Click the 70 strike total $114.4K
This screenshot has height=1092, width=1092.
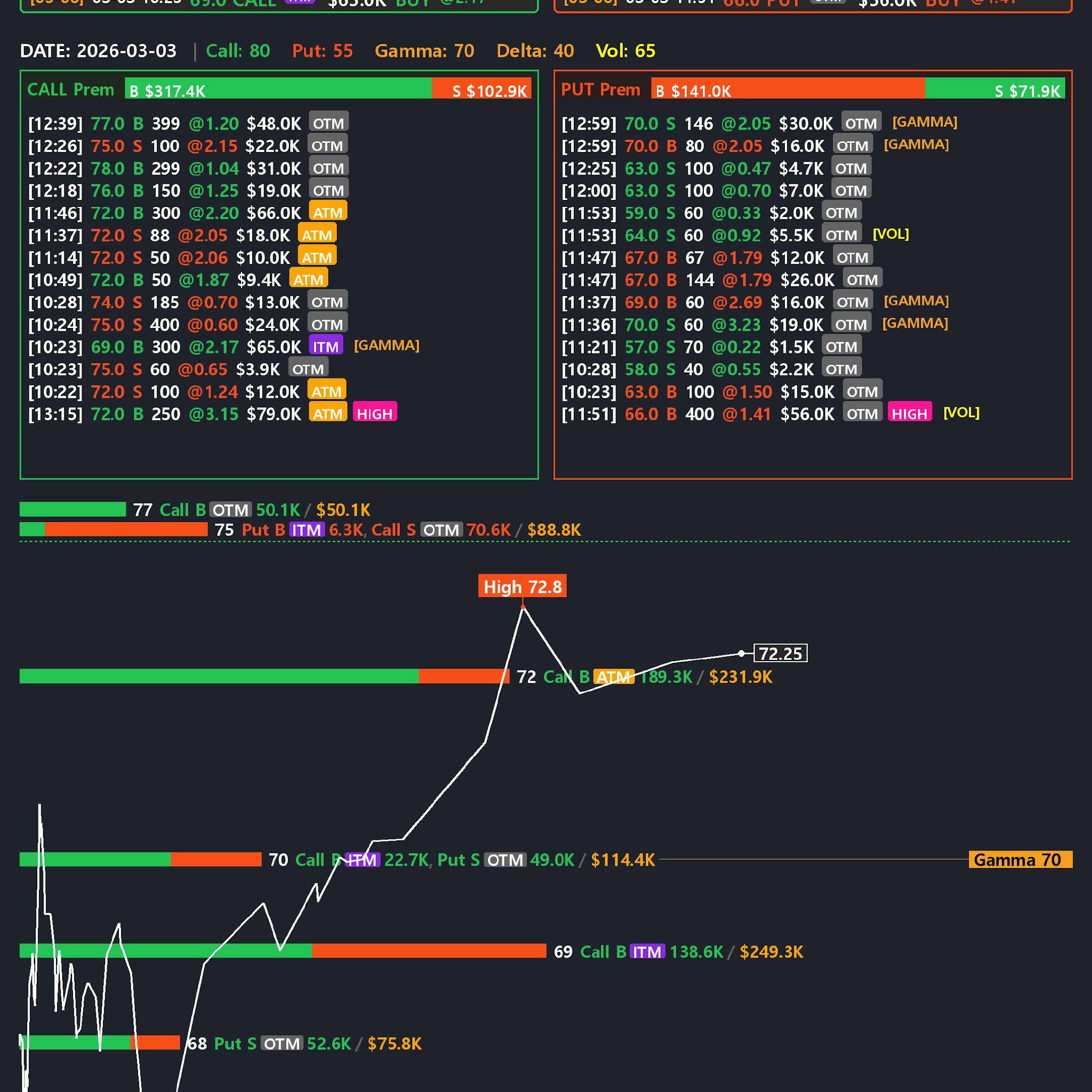click(623, 860)
